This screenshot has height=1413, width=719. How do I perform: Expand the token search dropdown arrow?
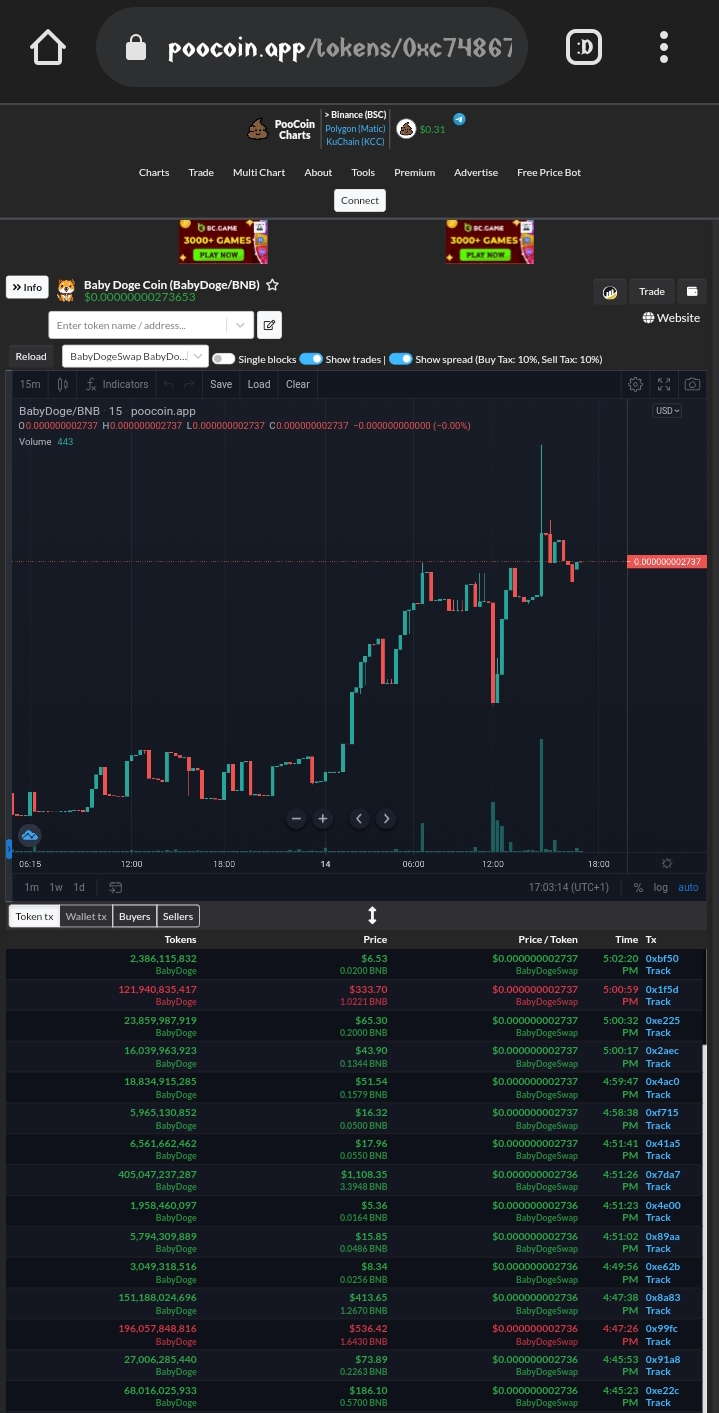coord(239,325)
